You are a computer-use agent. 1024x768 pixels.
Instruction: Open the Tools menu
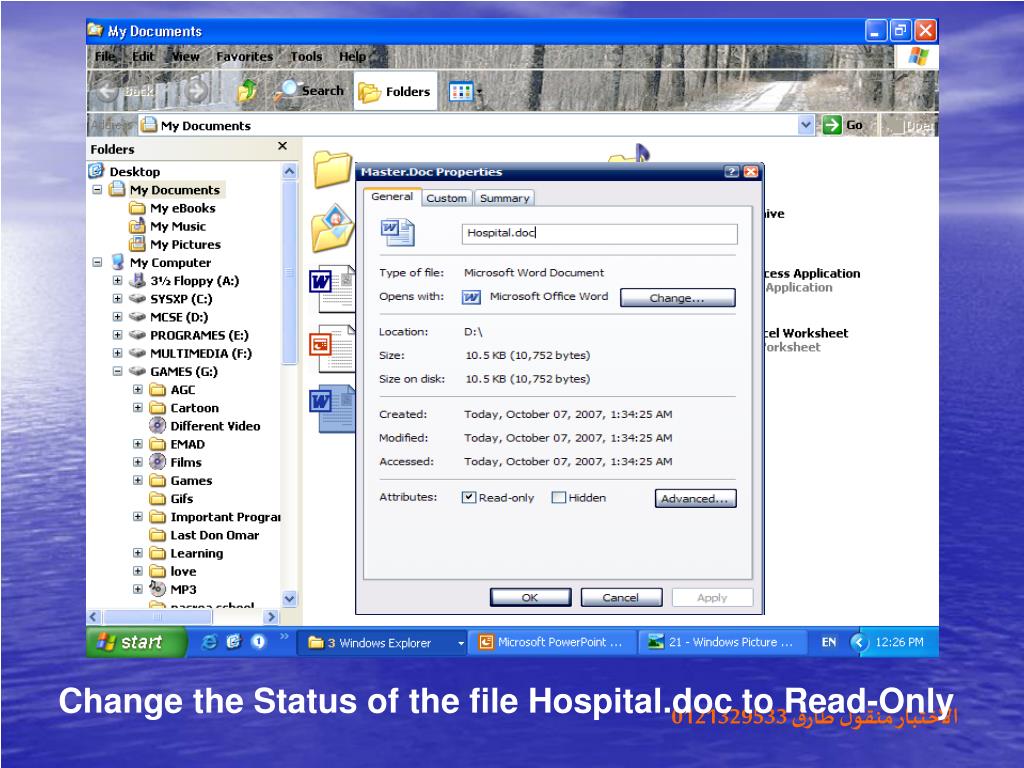pos(306,57)
